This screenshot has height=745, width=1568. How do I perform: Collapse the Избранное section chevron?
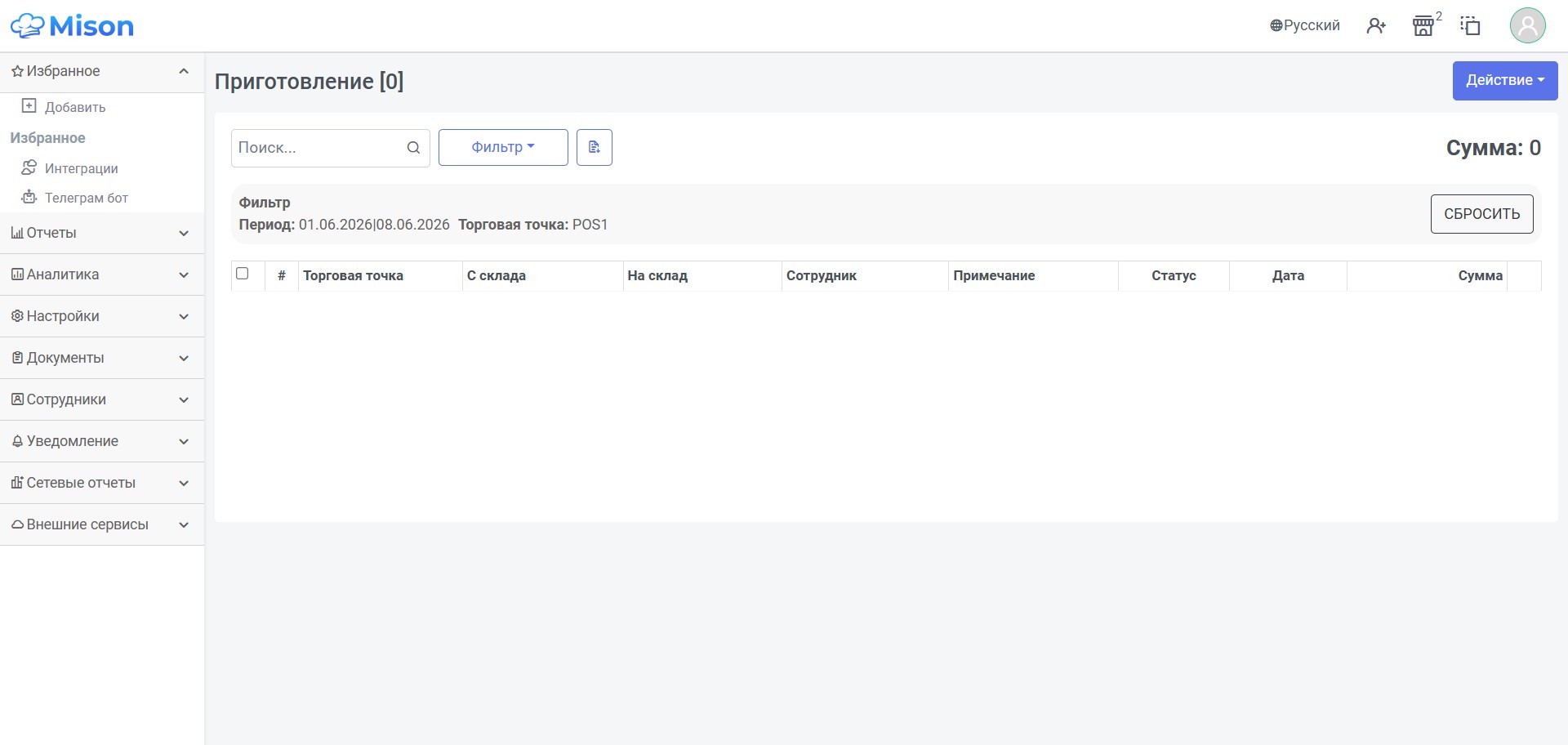click(184, 72)
